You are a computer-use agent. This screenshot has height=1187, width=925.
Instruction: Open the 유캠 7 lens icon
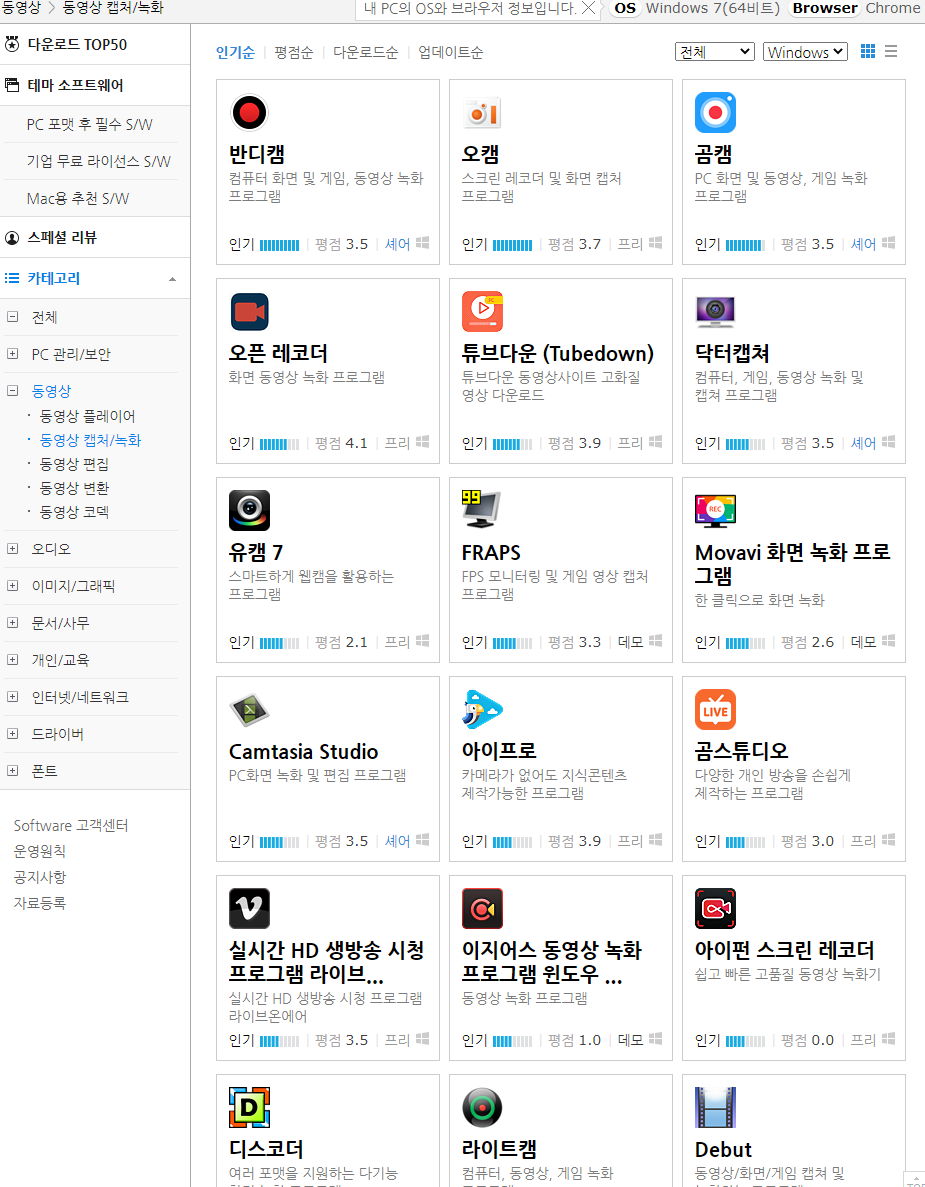(249, 510)
